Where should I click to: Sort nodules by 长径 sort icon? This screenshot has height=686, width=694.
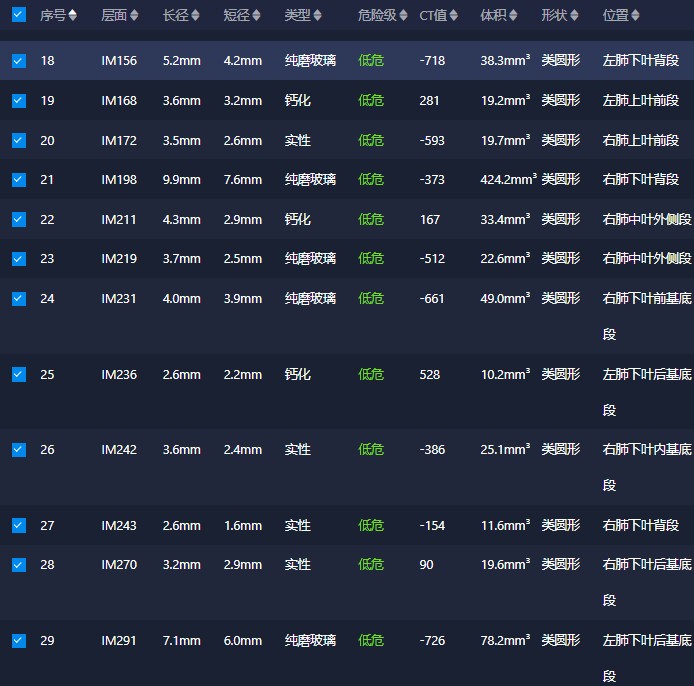pyautogui.click(x=195, y=16)
